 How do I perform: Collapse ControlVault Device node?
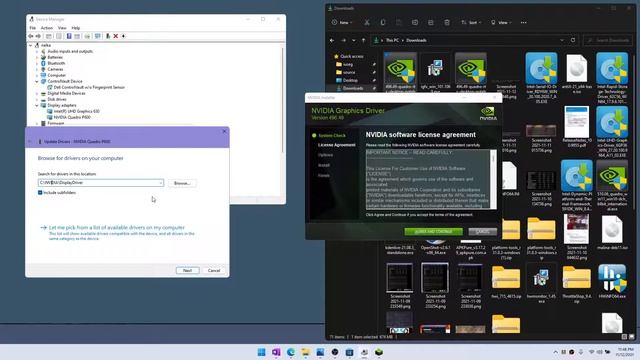(37, 81)
